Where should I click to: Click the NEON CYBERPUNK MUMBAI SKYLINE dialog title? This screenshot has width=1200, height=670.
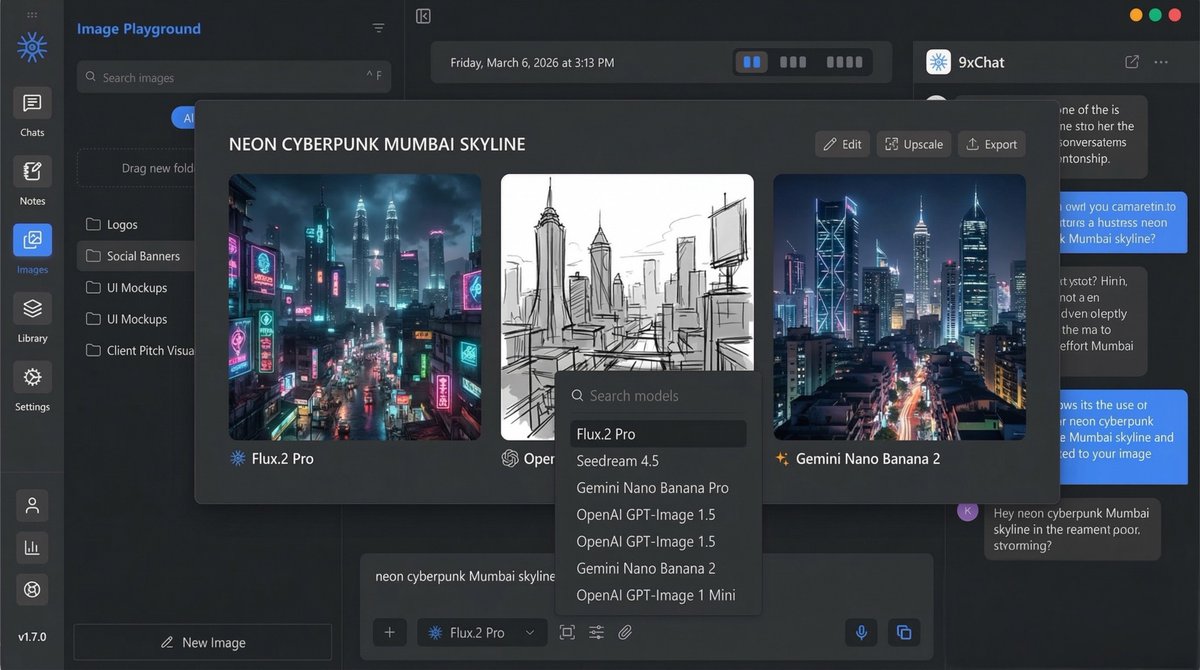377,144
